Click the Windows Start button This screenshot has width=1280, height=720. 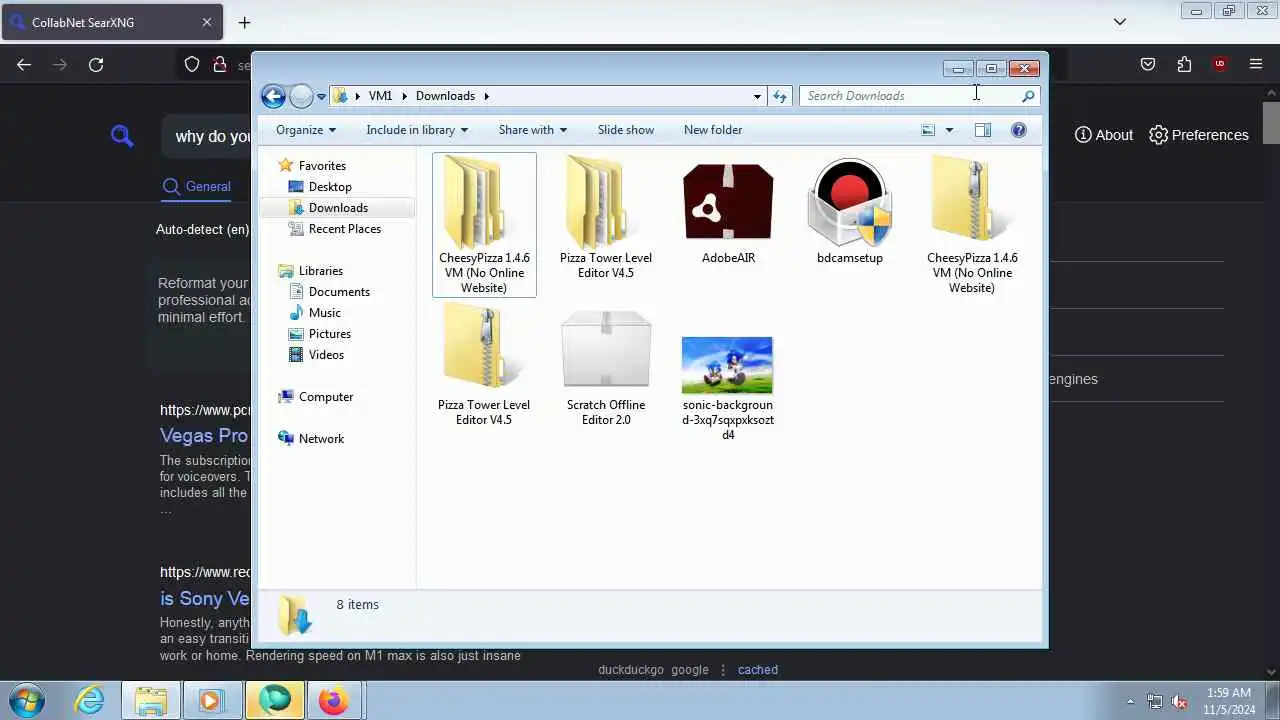[27, 700]
